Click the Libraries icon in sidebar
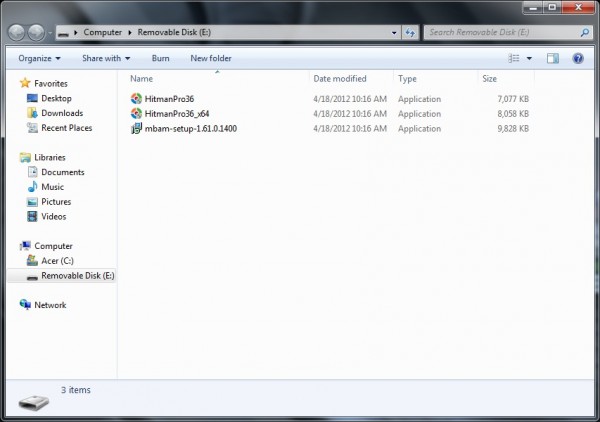The width and height of the screenshot is (600, 422). pyautogui.click(x=25, y=157)
